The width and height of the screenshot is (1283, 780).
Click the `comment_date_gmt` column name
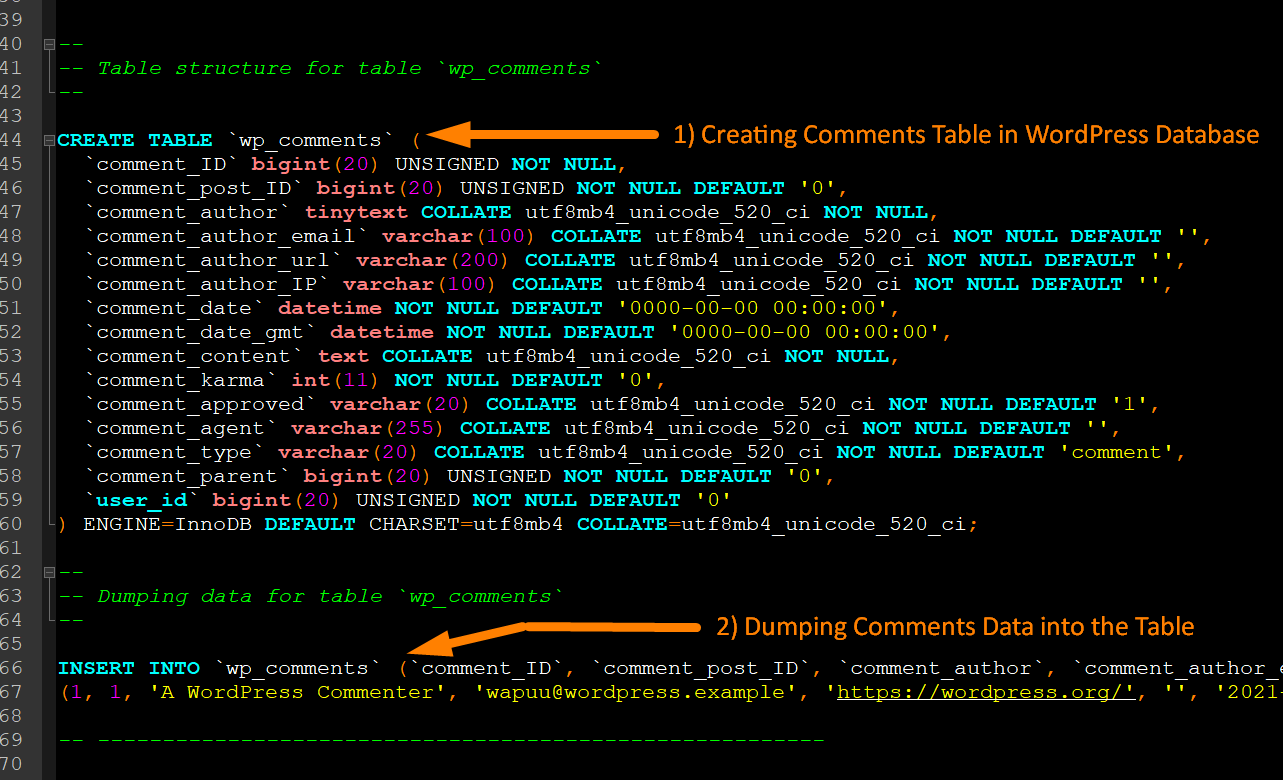[x=201, y=332]
